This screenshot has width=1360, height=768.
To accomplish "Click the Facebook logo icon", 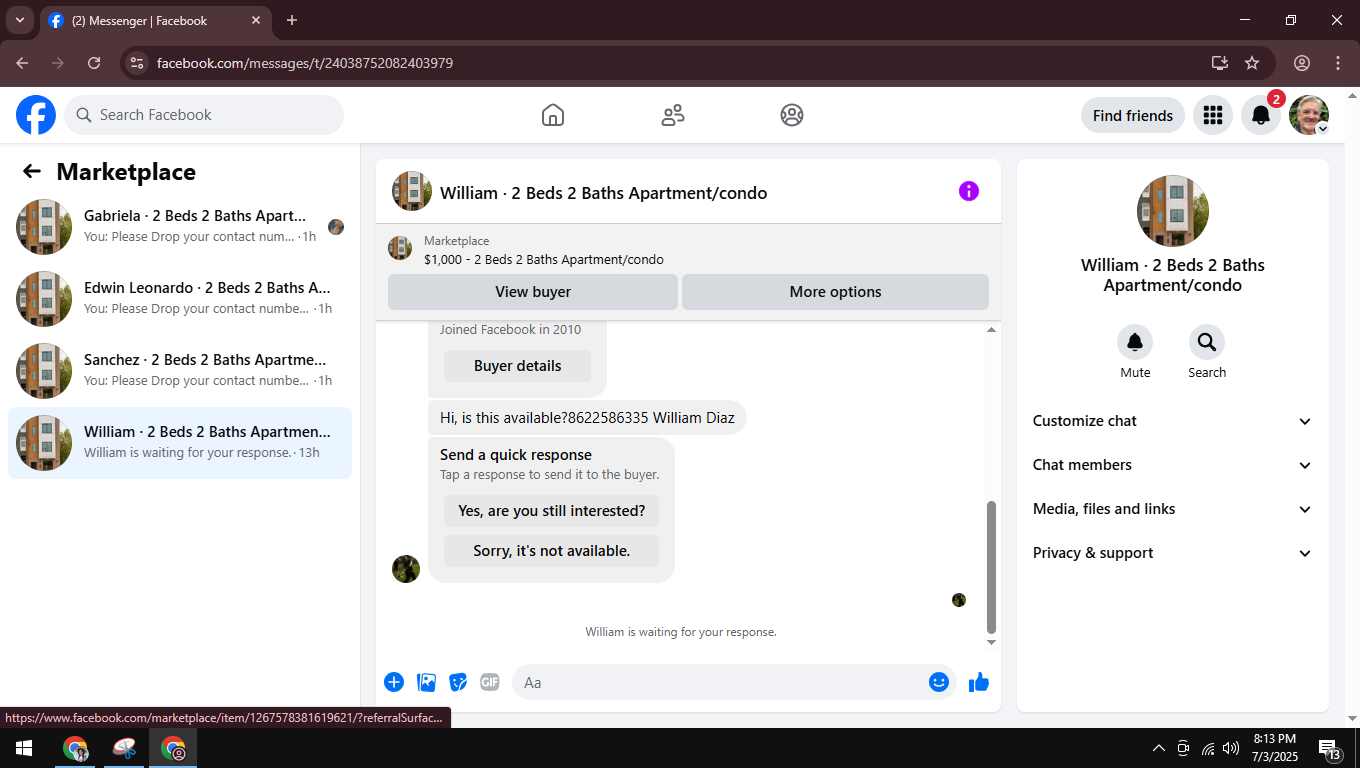I will pos(36,115).
